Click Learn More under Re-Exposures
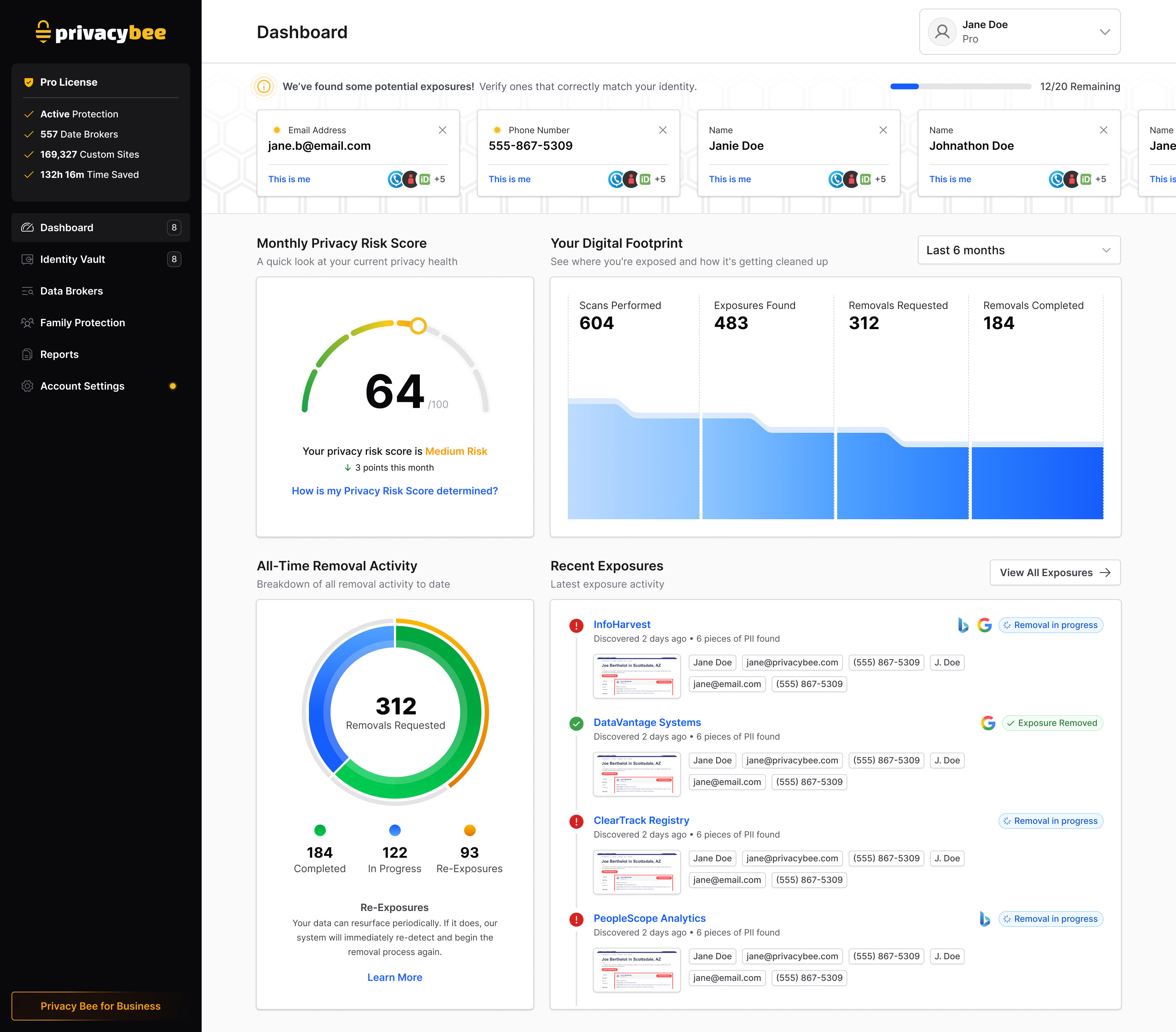The width and height of the screenshot is (1176, 1032). [x=395, y=977]
